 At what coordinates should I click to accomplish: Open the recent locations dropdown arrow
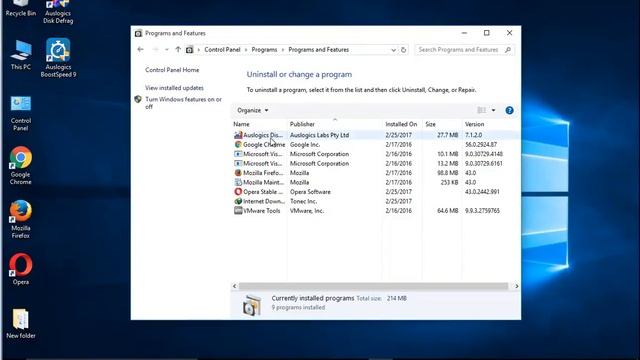click(x=167, y=50)
